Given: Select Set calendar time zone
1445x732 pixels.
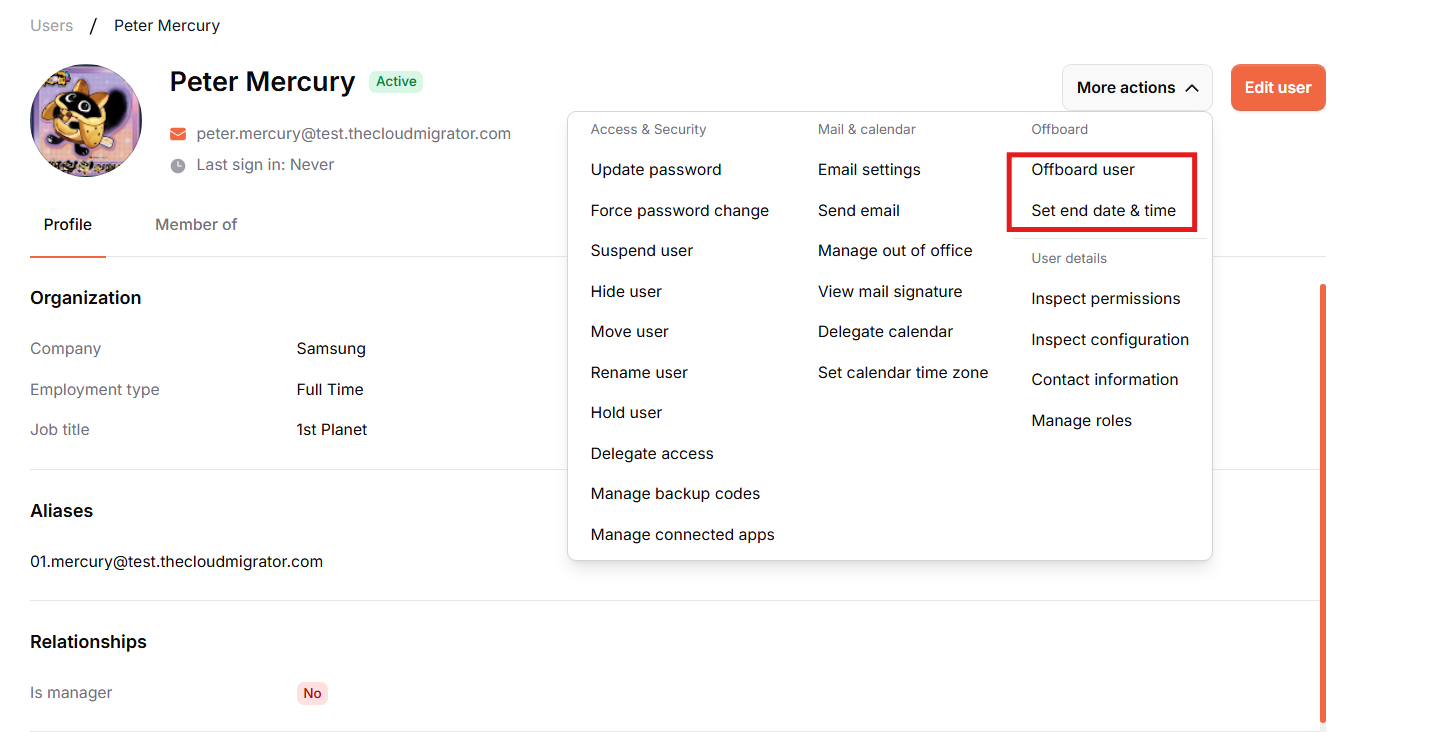Looking at the screenshot, I should click(x=903, y=373).
